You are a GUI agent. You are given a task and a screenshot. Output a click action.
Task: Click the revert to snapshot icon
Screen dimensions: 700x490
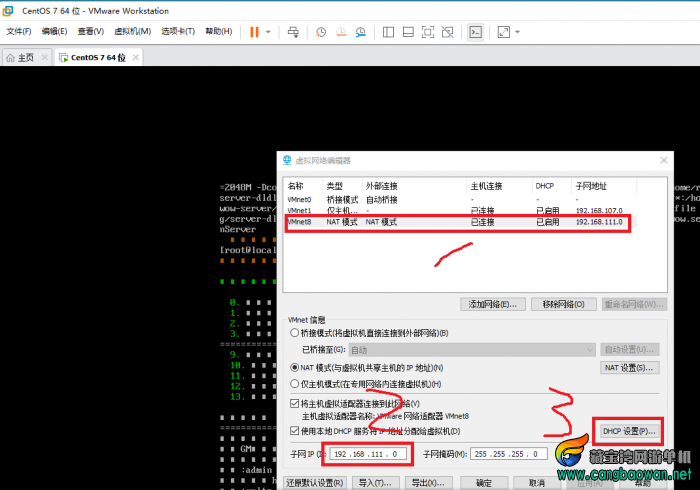(341, 32)
